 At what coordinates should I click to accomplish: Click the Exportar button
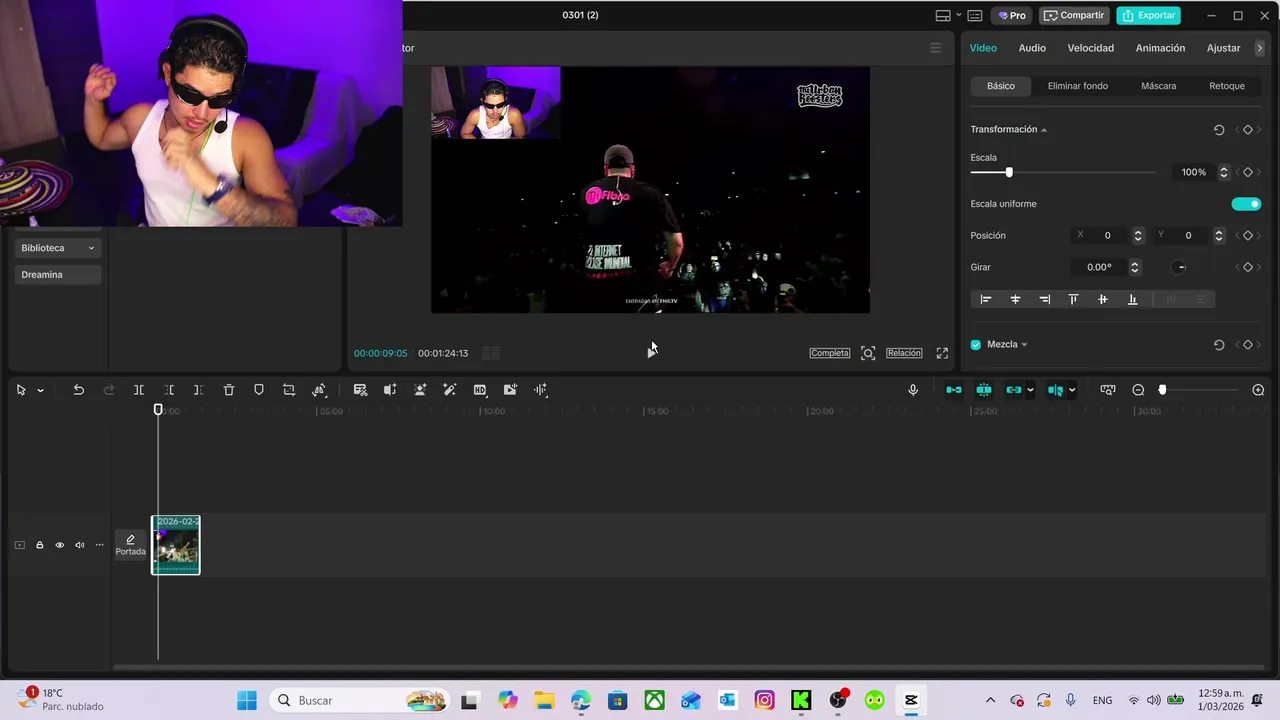point(1149,15)
